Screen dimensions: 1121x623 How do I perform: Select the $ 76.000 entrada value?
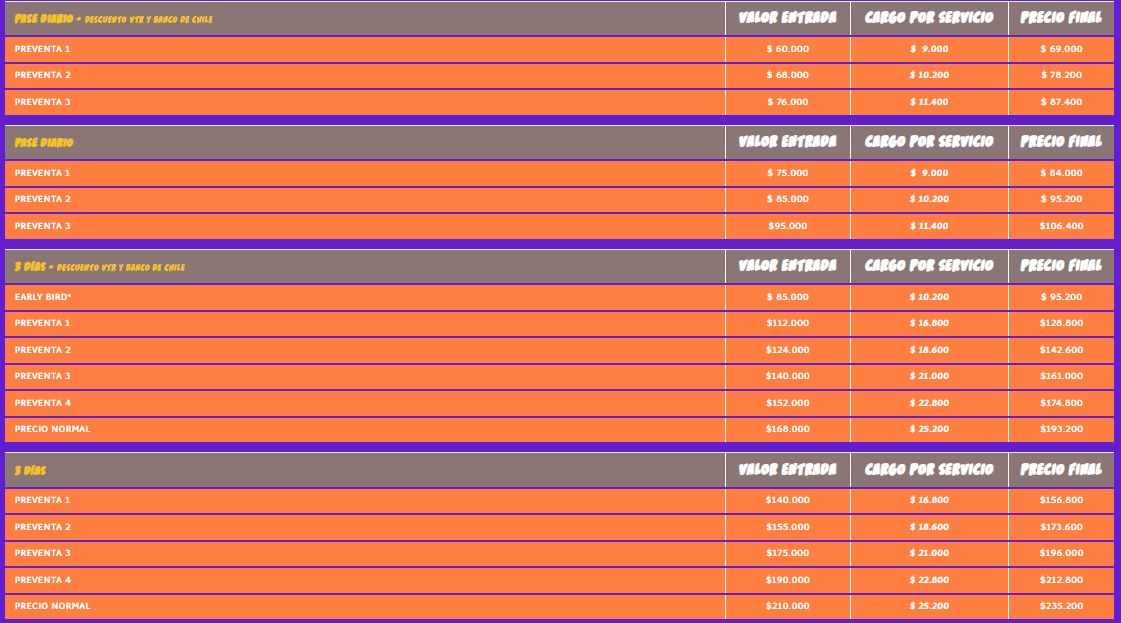[787, 102]
